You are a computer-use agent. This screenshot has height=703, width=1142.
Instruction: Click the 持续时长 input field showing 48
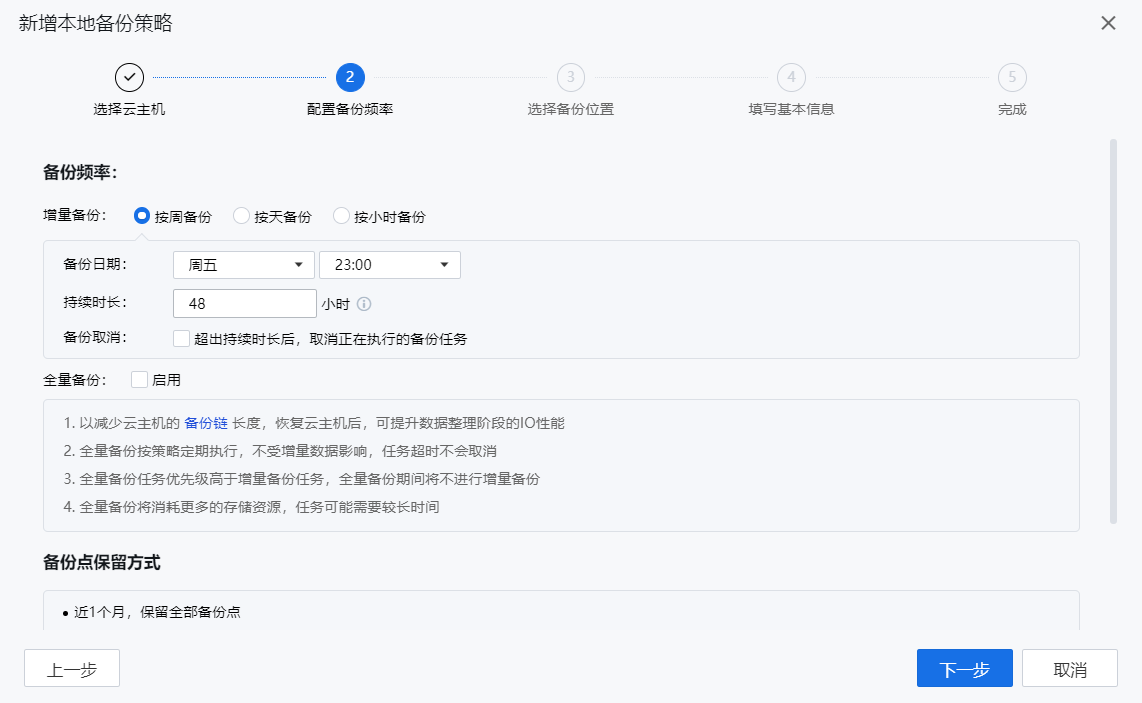(x=244, y=303)
